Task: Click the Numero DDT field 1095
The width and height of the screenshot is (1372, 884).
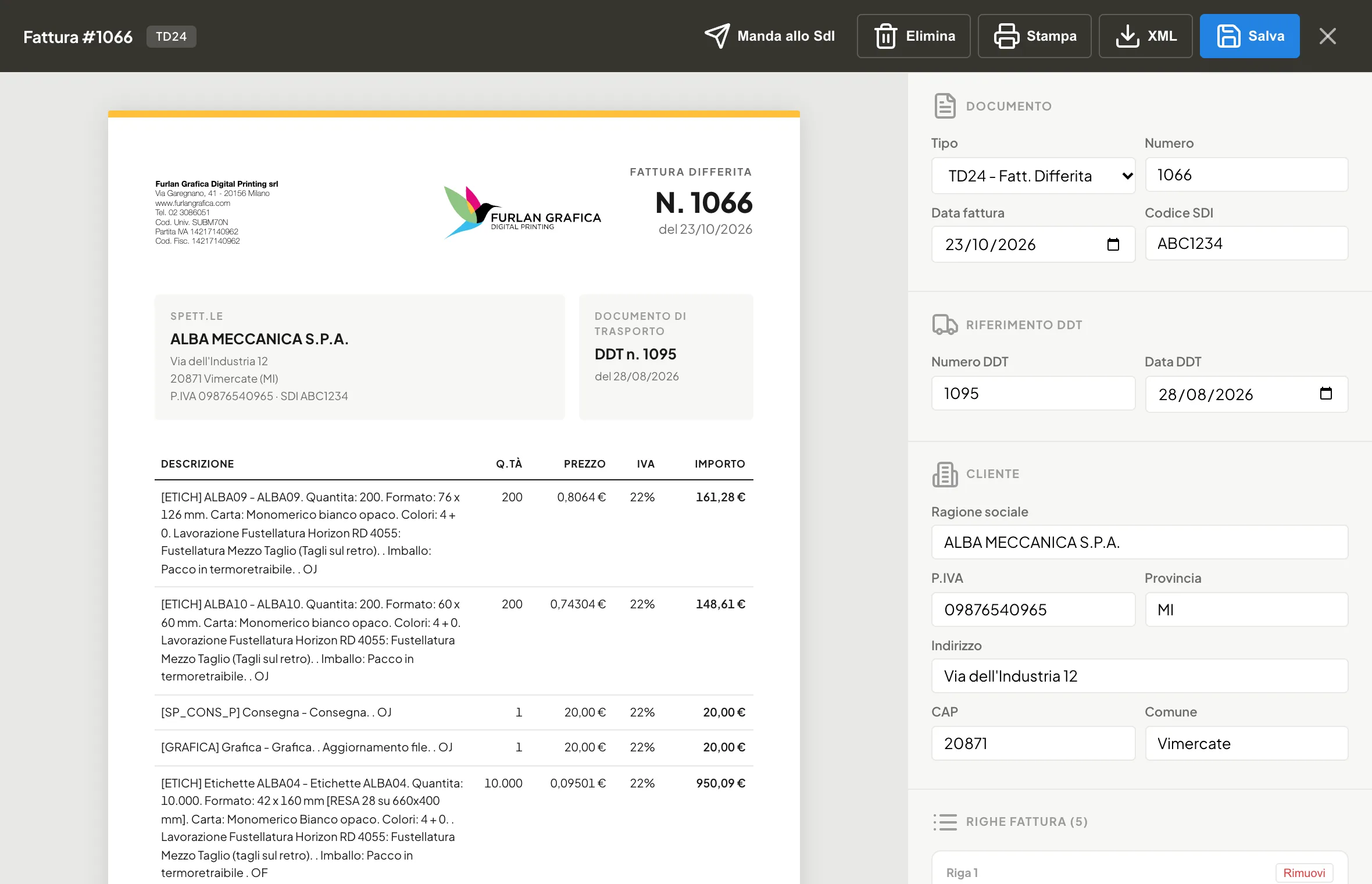Action: pos(1033,393)
